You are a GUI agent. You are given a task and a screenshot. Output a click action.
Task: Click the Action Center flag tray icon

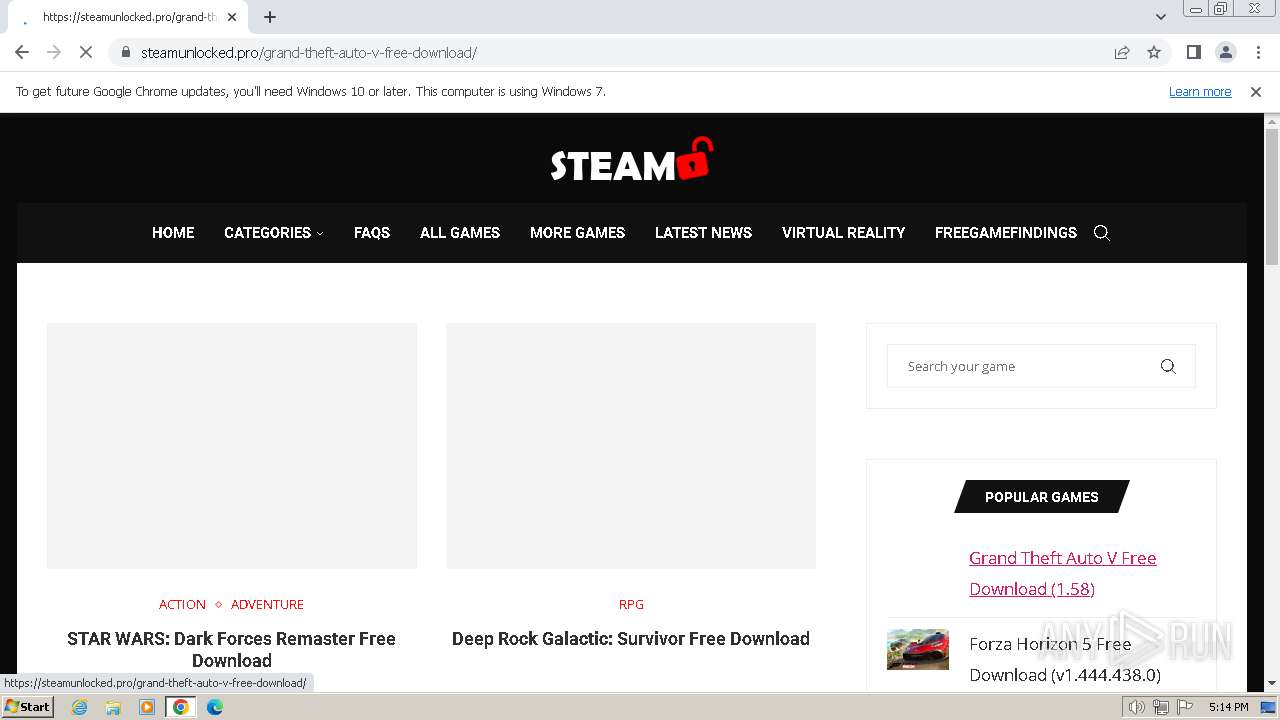point(1185,707)
